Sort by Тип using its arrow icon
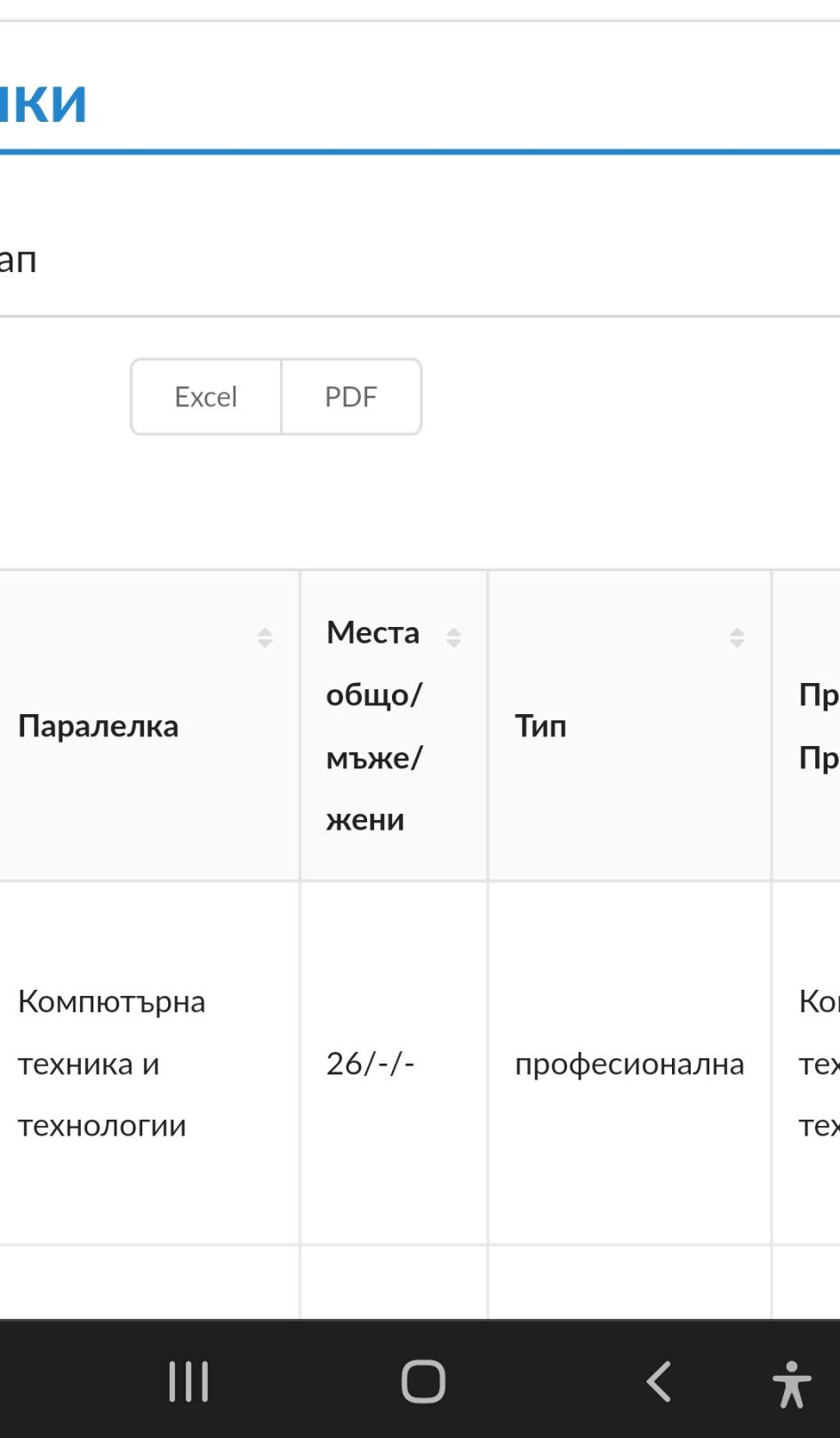 737,637
